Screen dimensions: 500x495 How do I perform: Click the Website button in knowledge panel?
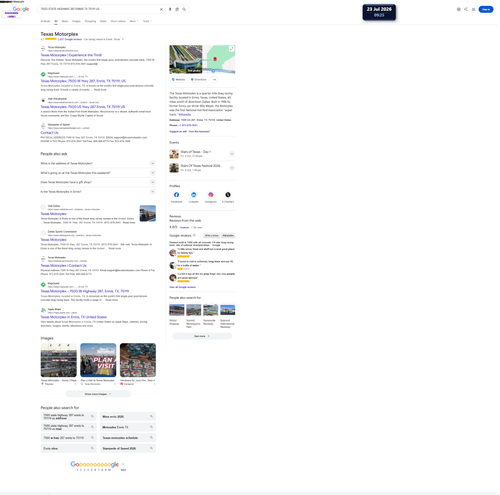[x=178, y=79]
